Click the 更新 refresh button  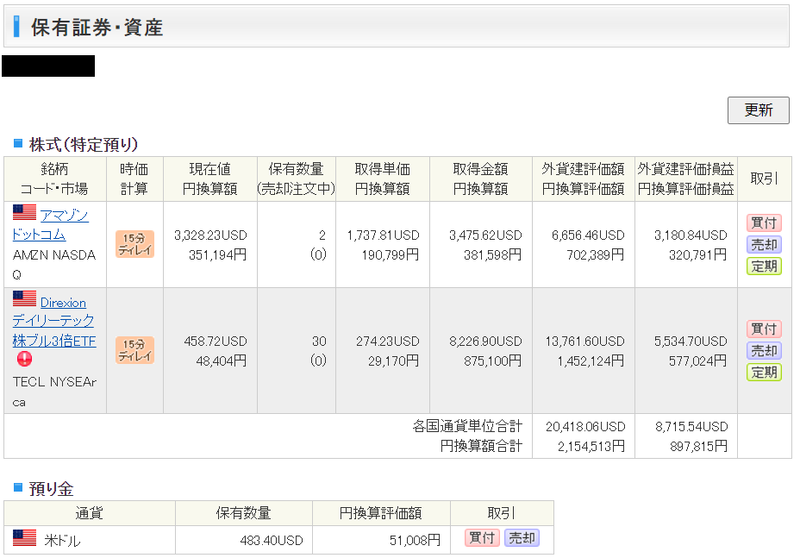point(758,110)
